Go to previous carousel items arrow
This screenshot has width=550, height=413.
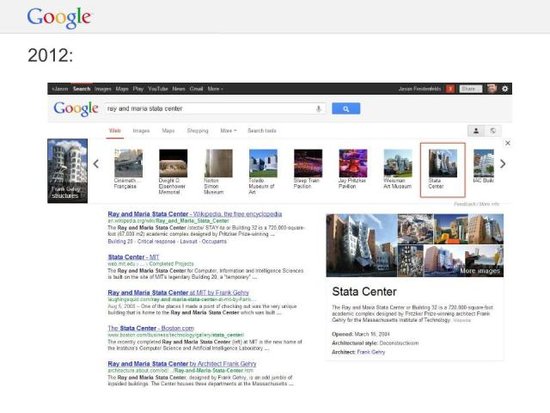96,164
